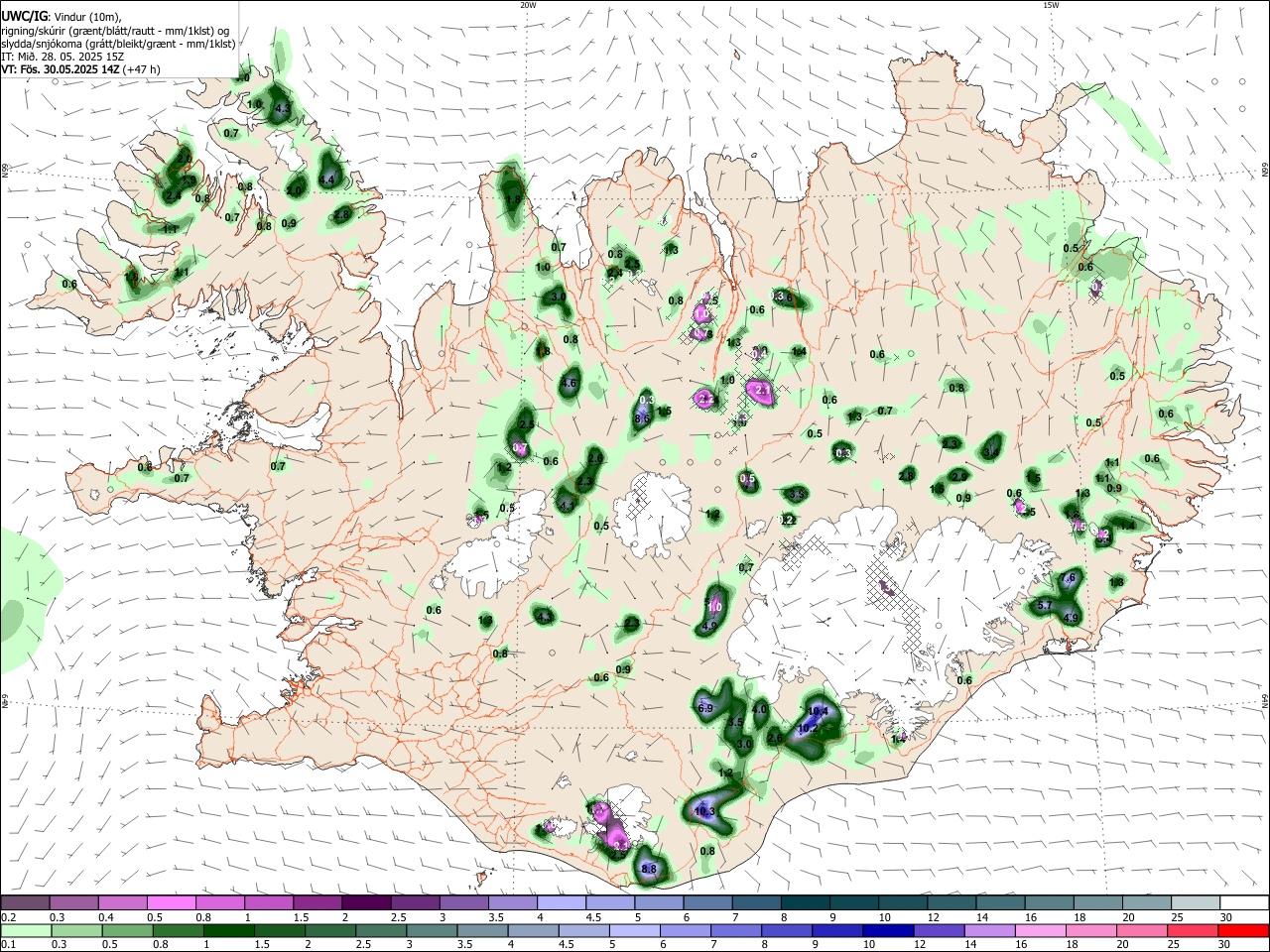Click the 4.9 value beside 5.7
Image resolution: width=1270 pixels, height=952 pixels.
click(x=1071, y=618)
